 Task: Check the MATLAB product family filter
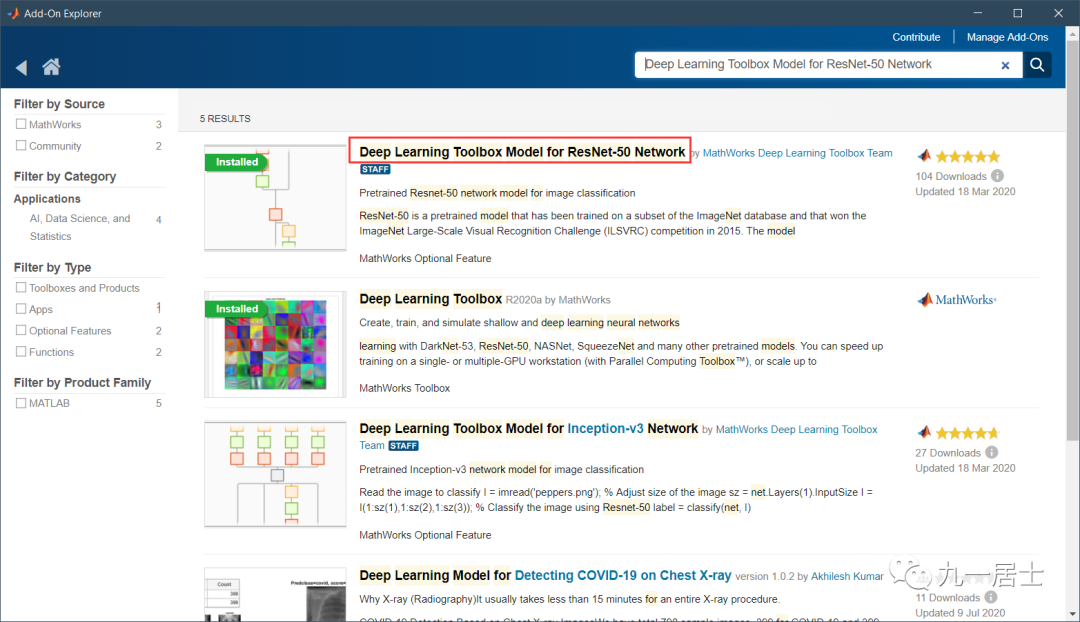(x=21, y=403)
